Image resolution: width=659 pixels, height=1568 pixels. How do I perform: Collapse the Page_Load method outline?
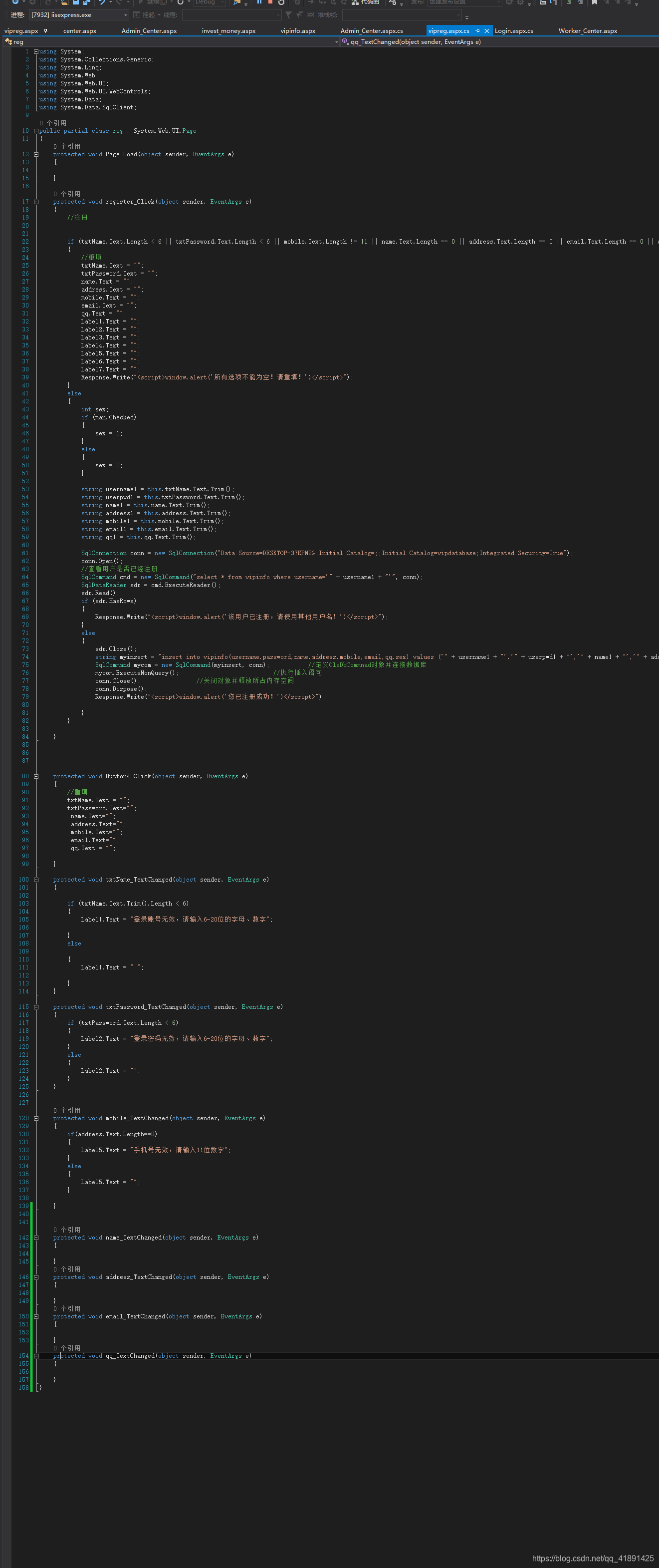click(36, 155)
